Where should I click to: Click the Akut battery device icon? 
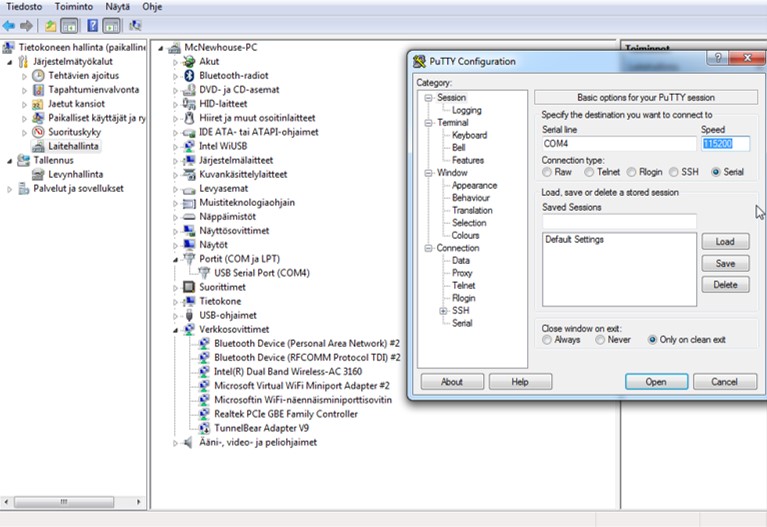point(189,62)
